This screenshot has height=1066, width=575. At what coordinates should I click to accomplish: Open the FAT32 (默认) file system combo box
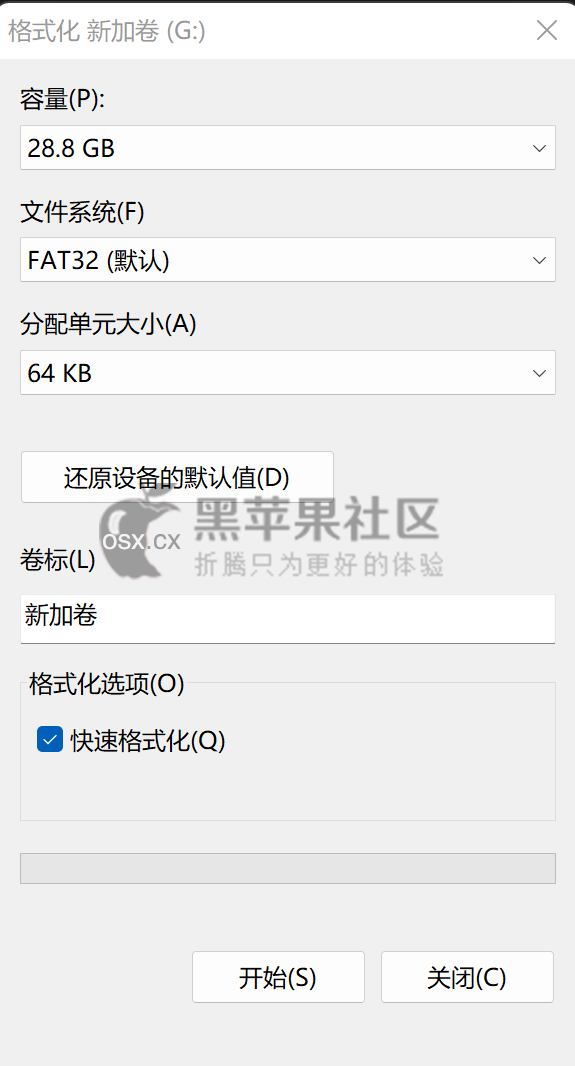pos(288,260)
